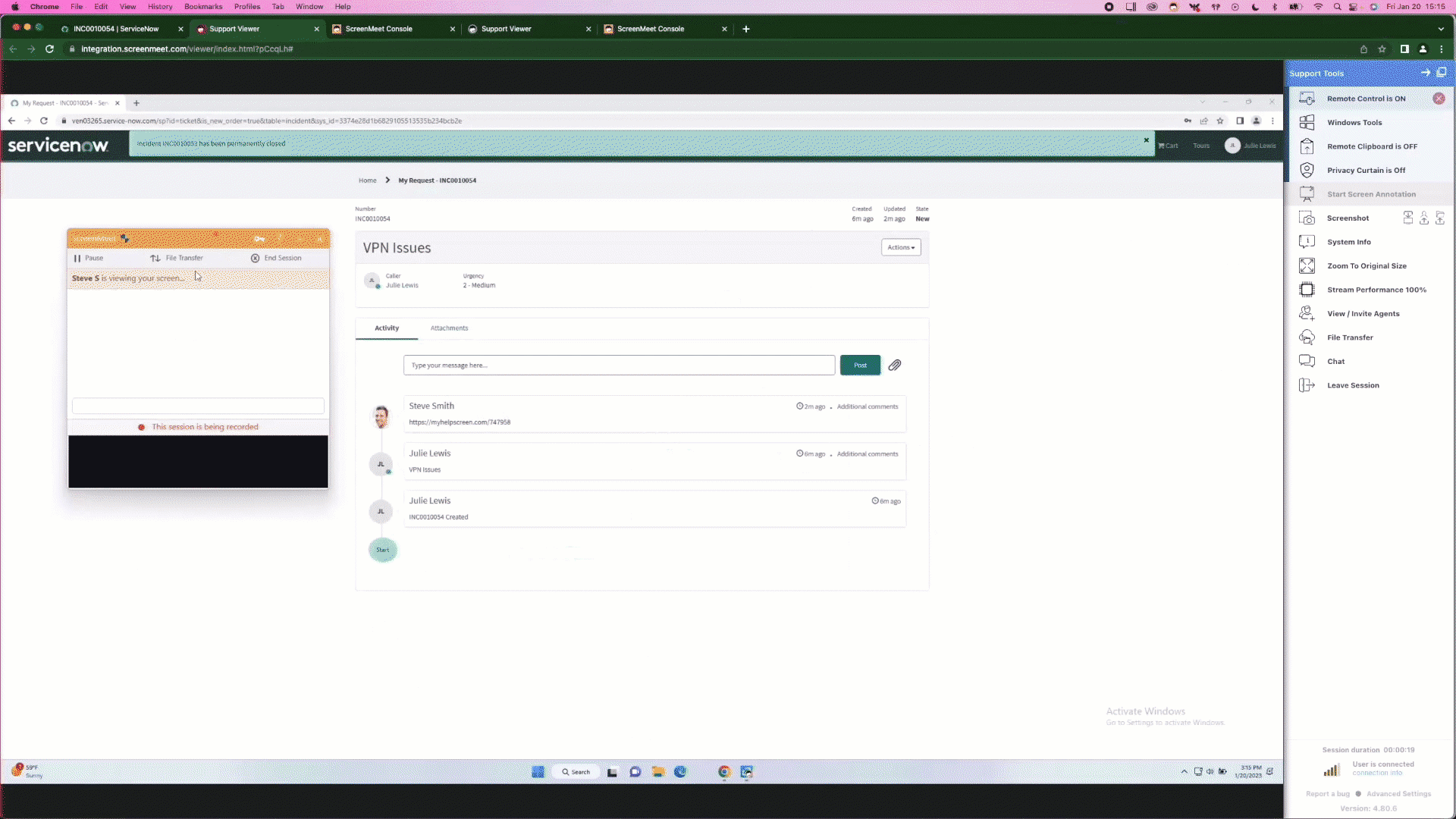The height and width of the screenshot is (819, 1456).
Task: Click the Post button
Action: click(x=859, y=364)
